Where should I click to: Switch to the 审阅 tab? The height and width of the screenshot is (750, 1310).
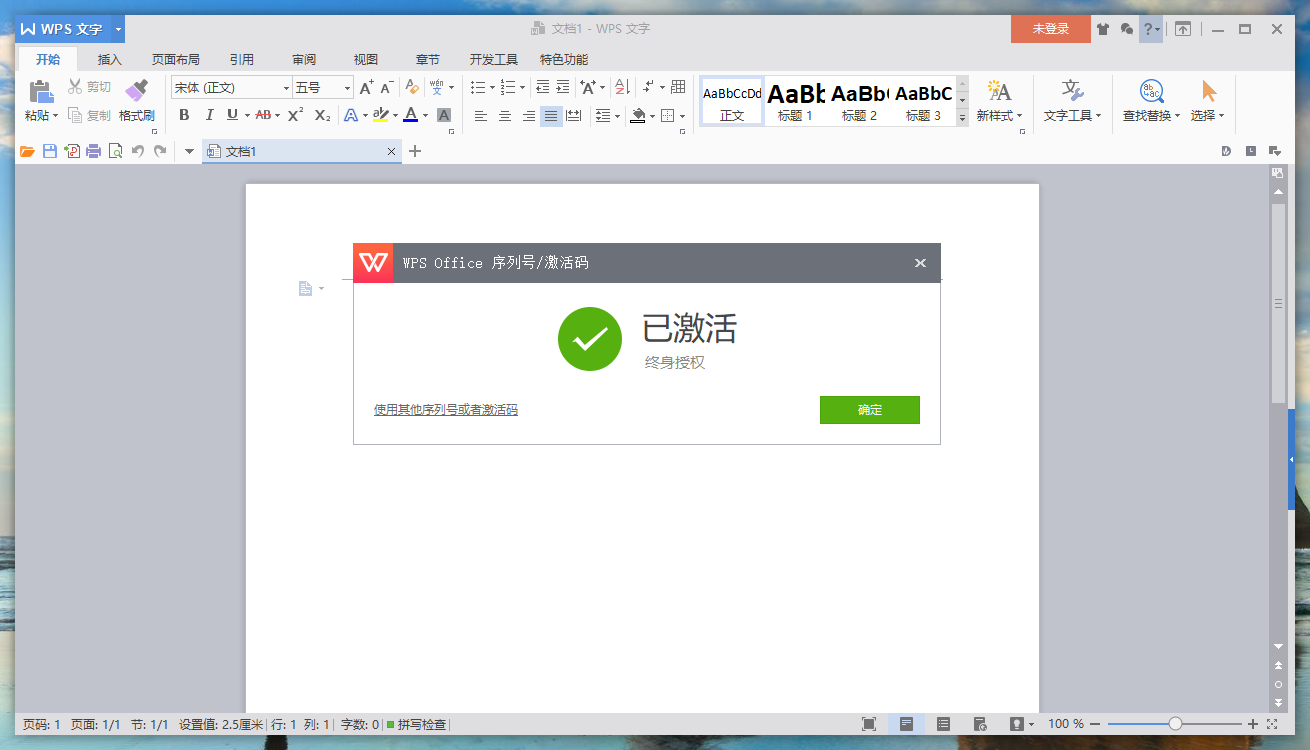304,59
